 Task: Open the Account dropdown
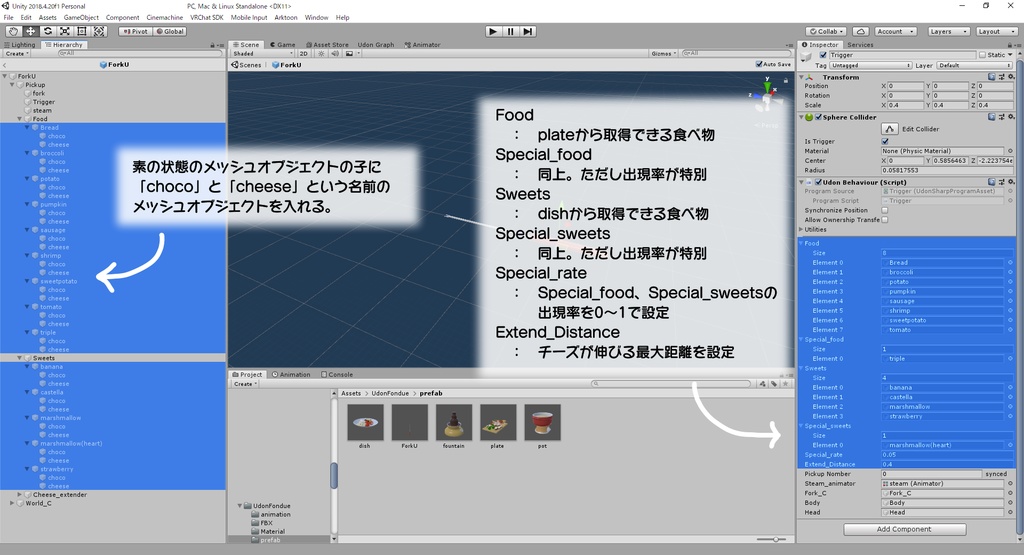[895, 31]
